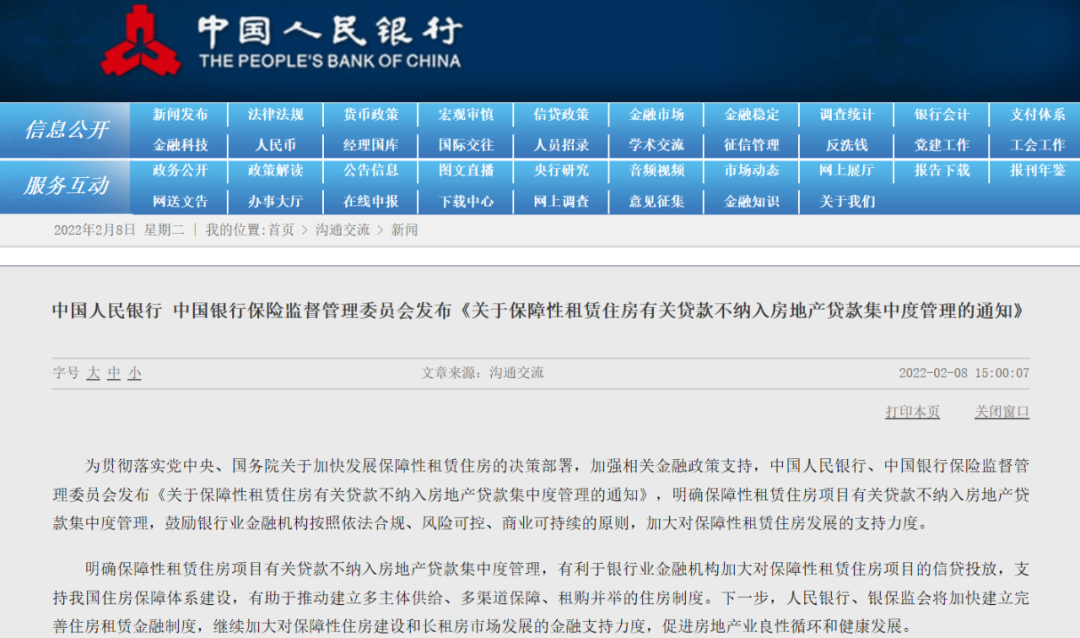
Task: Visit the 支付体系 page
Action: [1037, 113]
